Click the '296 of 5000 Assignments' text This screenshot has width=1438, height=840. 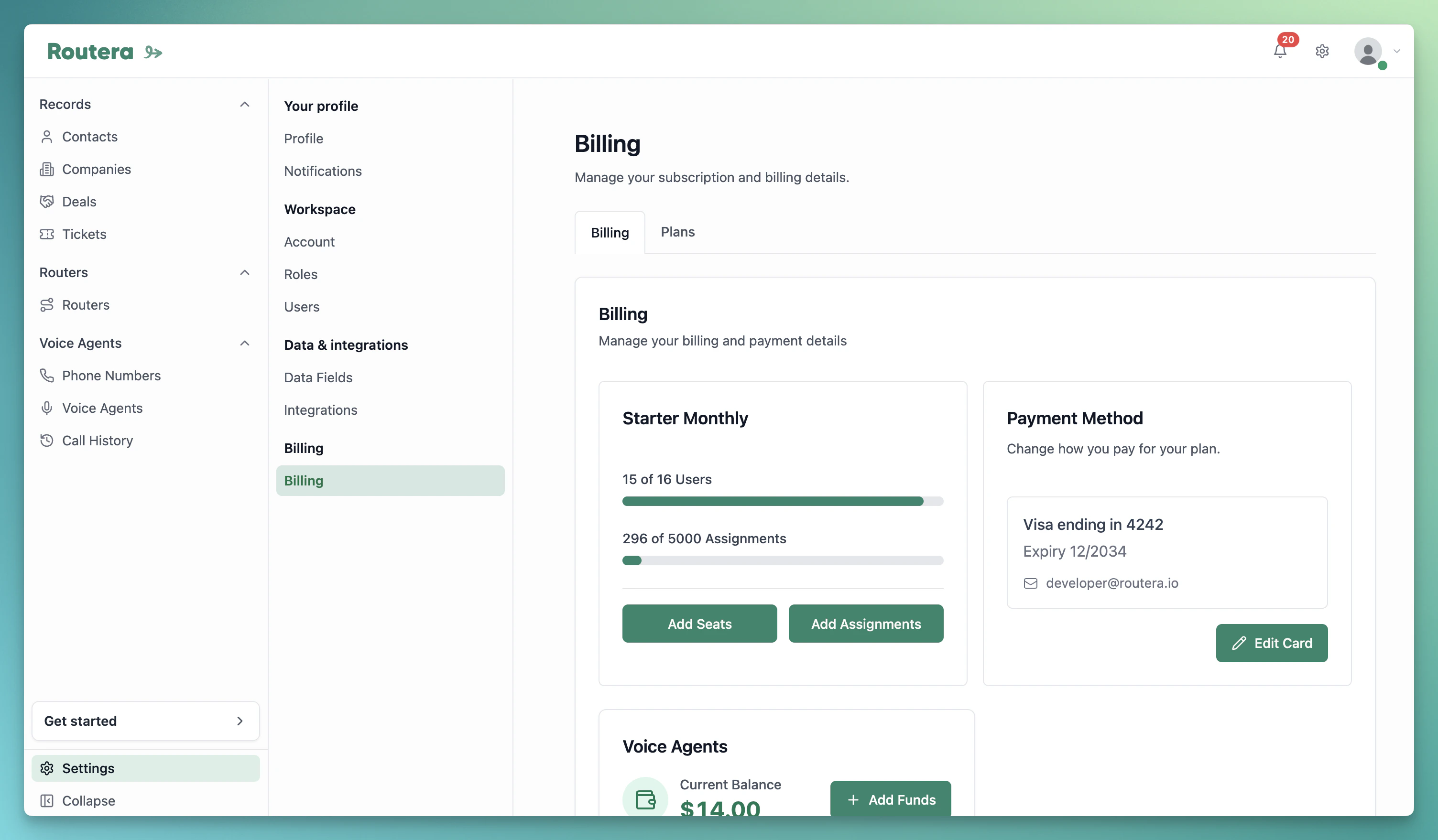(x=704, y=539)
